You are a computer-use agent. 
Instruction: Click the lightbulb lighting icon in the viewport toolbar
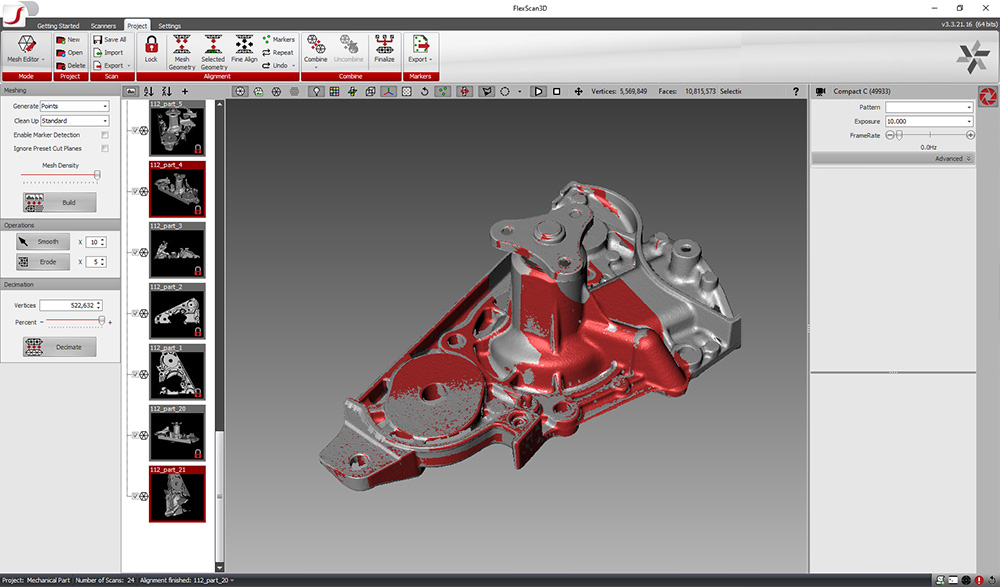pos(317,91)
